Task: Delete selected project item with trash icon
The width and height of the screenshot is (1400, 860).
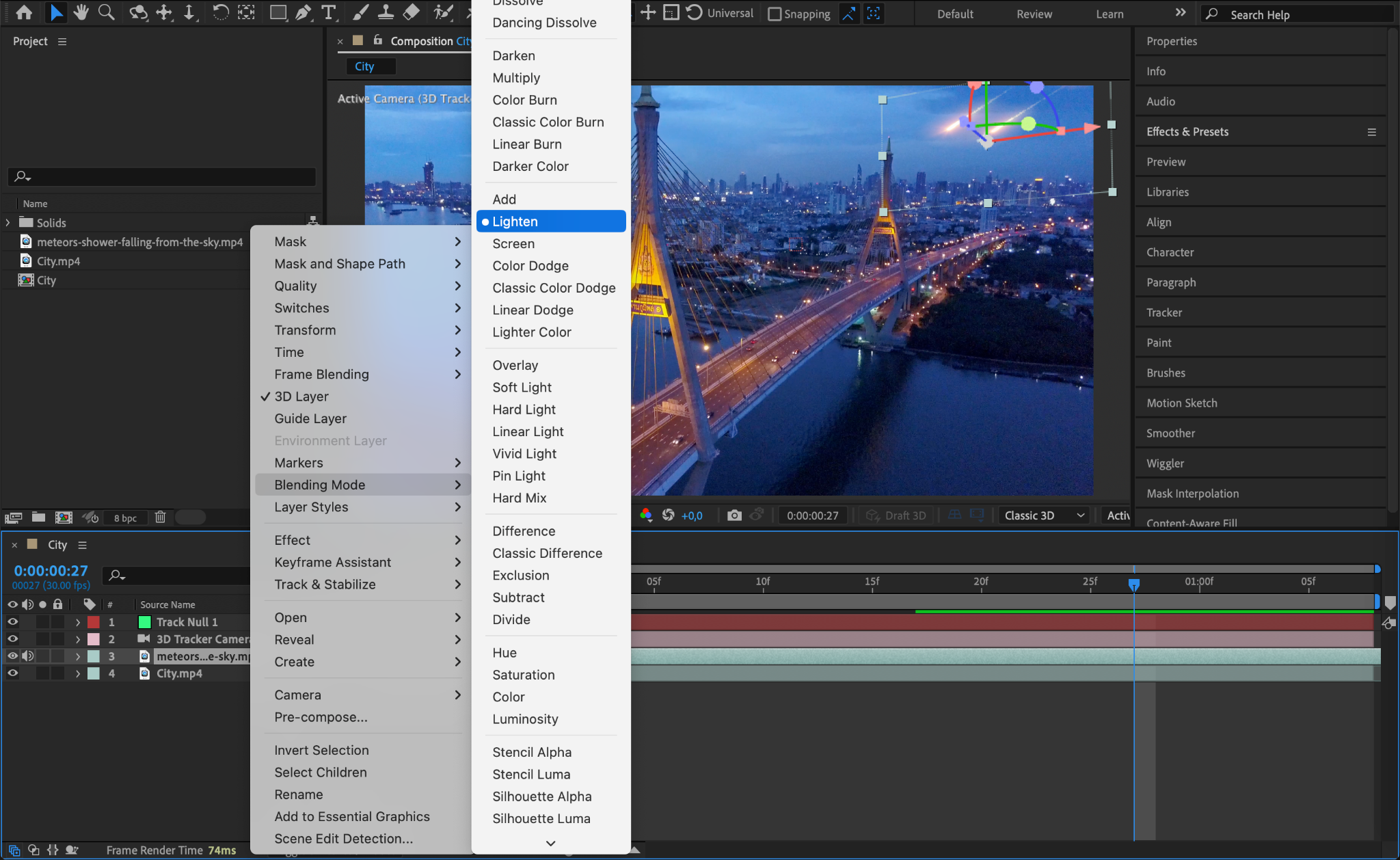Action: coord(160,518)
